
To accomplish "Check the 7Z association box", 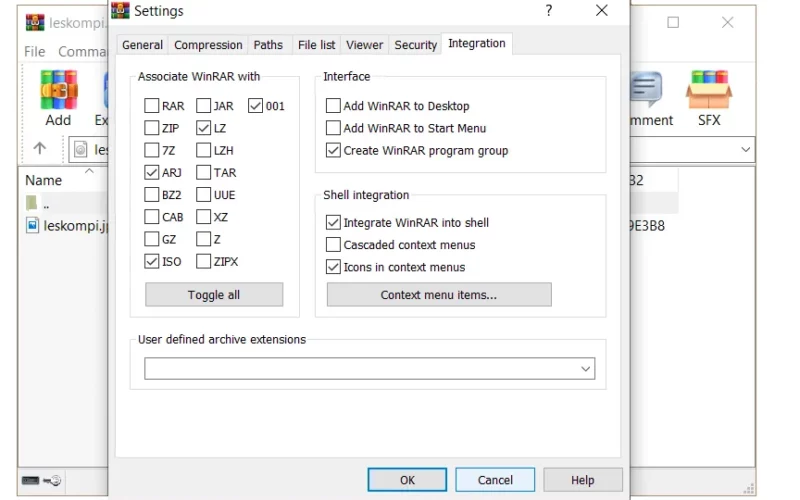I will point(152,150).
